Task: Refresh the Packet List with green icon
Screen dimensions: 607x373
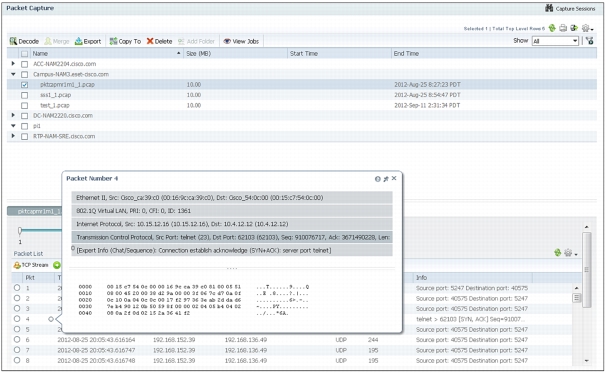Action: tap(557, 253)
